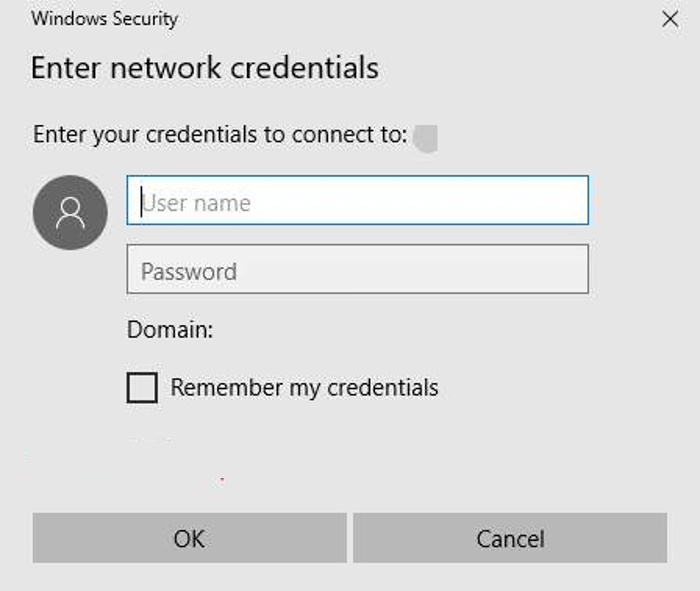Select the Password placeholder text
This screenshot has height=591, width=700.
[x=189, y=271]
